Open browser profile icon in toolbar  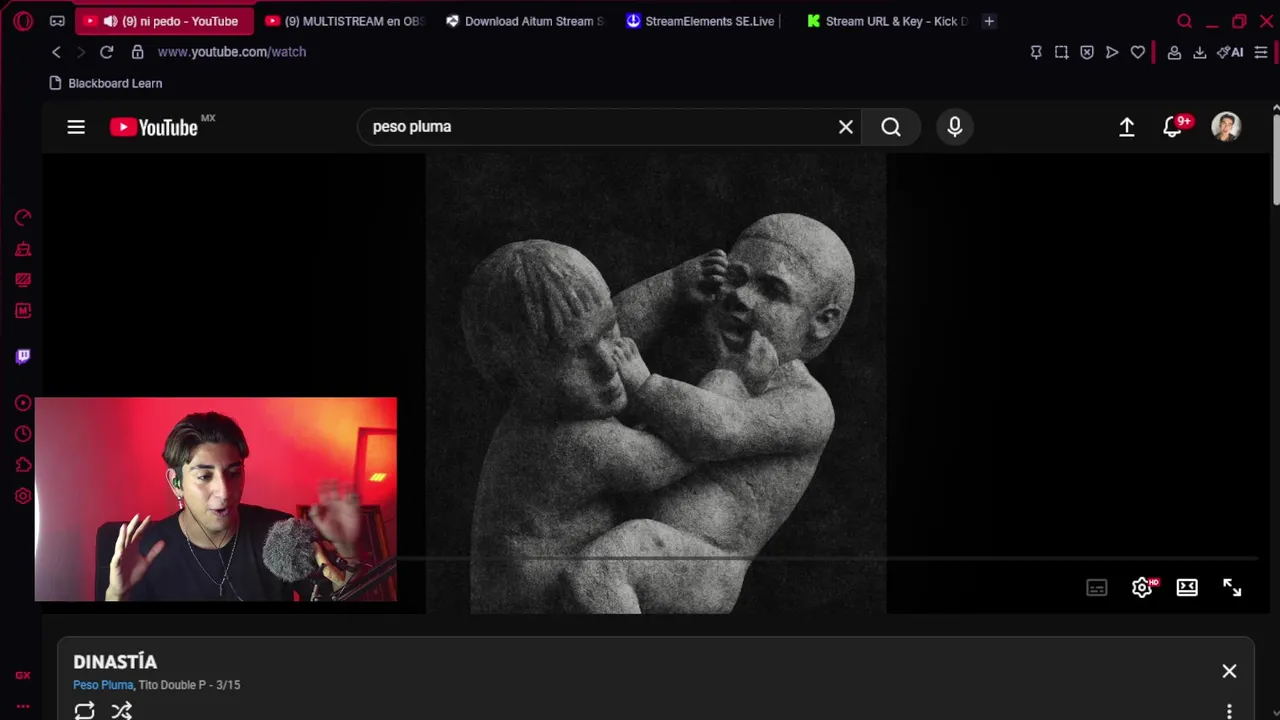point(1174,52)
